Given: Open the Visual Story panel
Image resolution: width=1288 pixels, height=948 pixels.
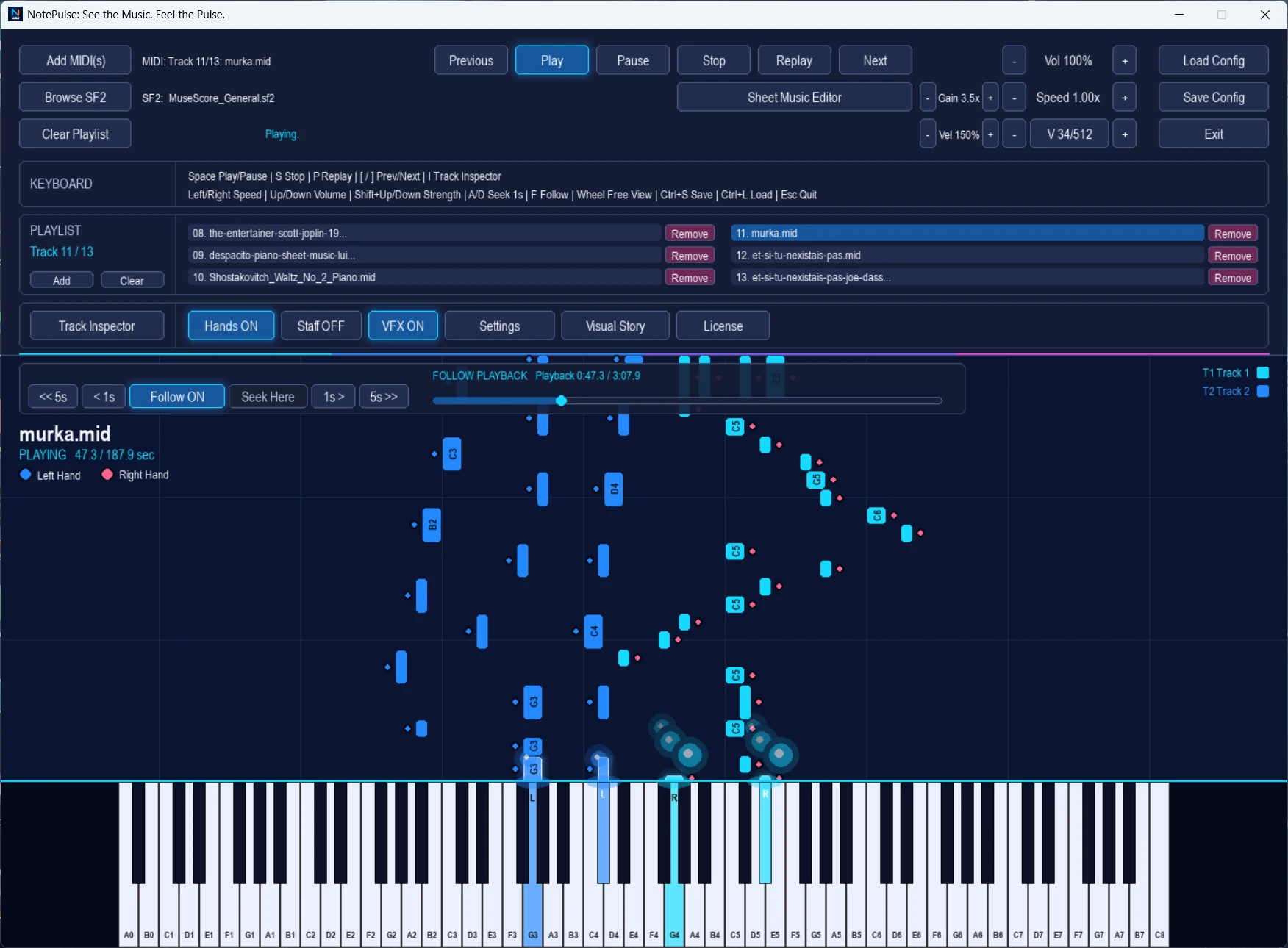Looking at the screenshot, I should [615, 326].
